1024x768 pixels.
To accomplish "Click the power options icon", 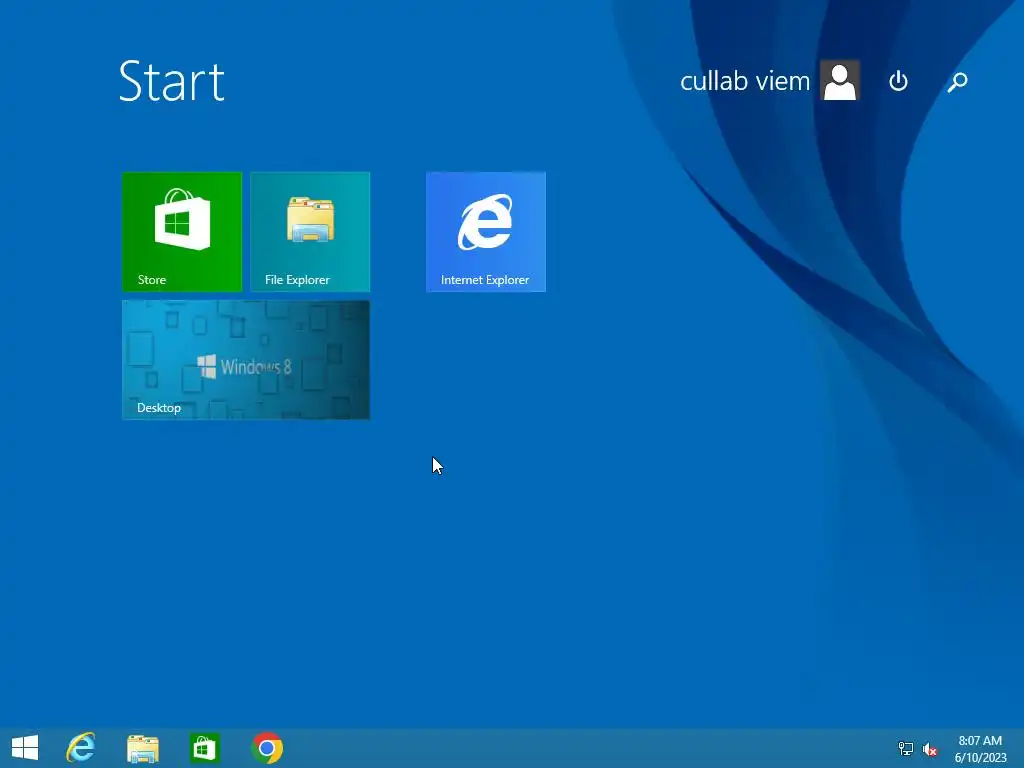I will click(899, 81).
